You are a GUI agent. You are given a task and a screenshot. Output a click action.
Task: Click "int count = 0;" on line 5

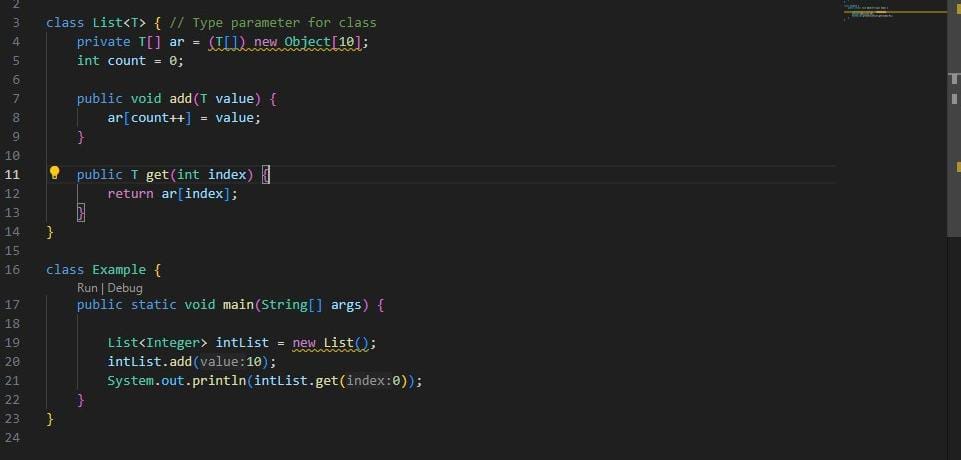131,61
